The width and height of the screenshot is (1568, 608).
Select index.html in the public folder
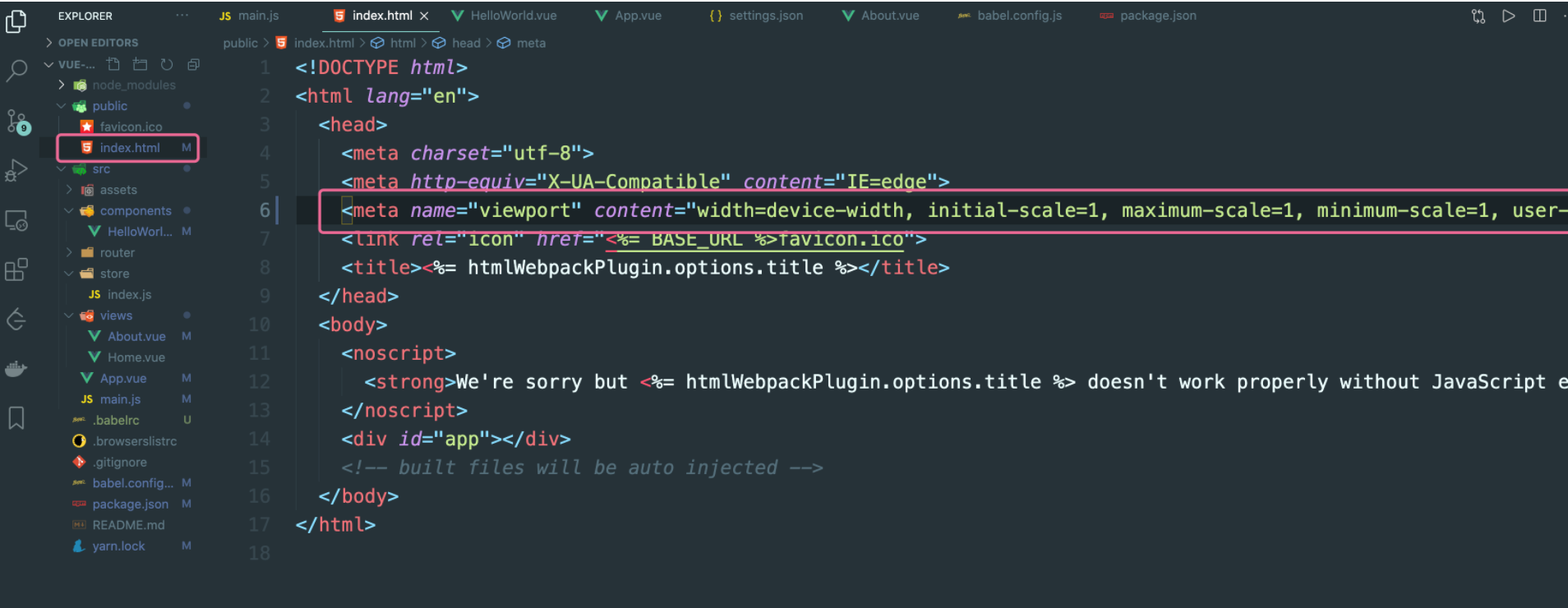click(x=120, y=148)
